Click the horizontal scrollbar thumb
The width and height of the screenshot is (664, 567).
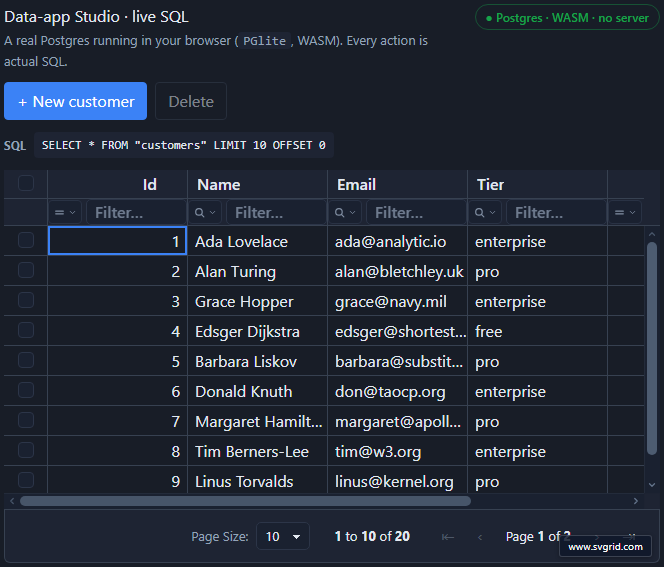245,501
